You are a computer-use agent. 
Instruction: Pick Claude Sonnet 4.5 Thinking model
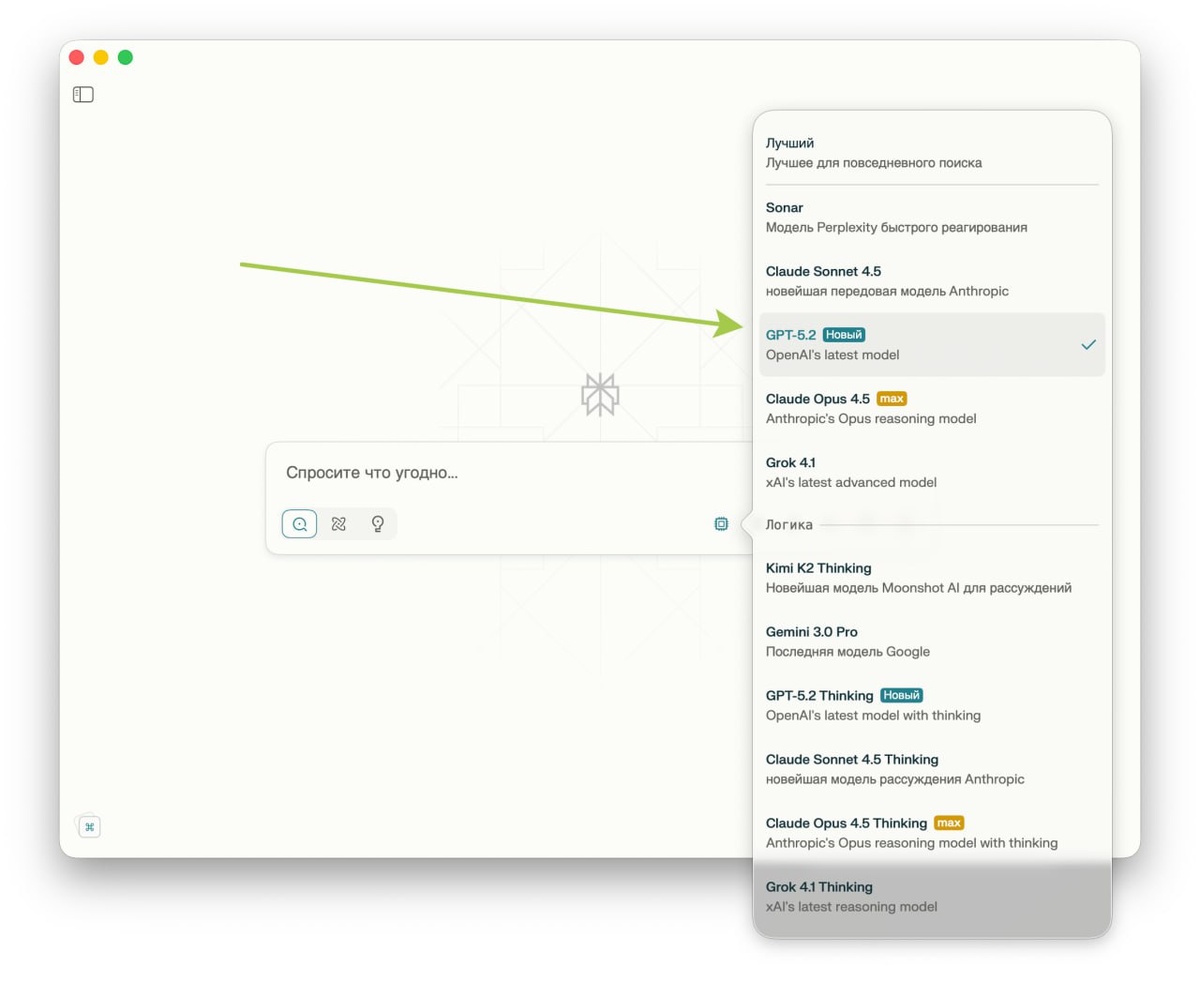(x=932, y=769)
